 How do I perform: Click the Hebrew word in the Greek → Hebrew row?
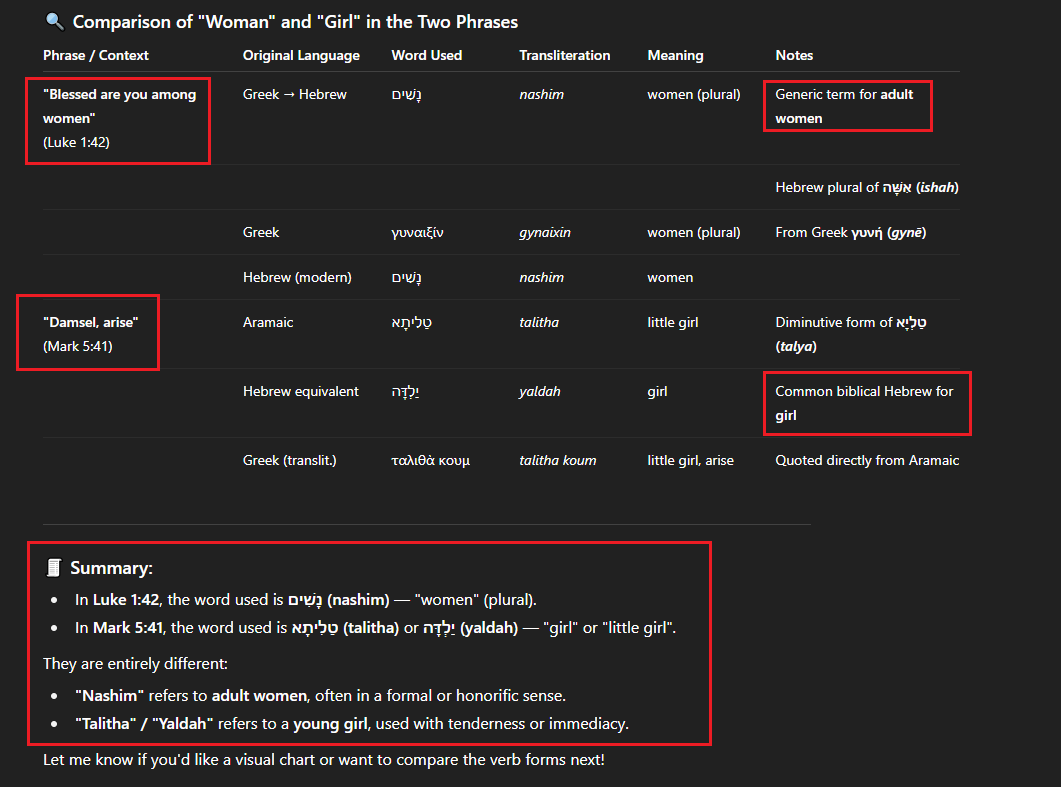[406, 95]
